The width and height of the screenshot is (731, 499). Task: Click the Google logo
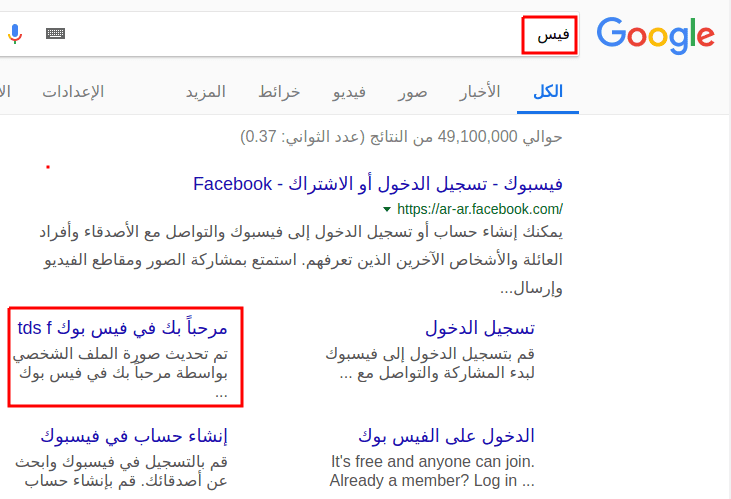click(655, 35)
